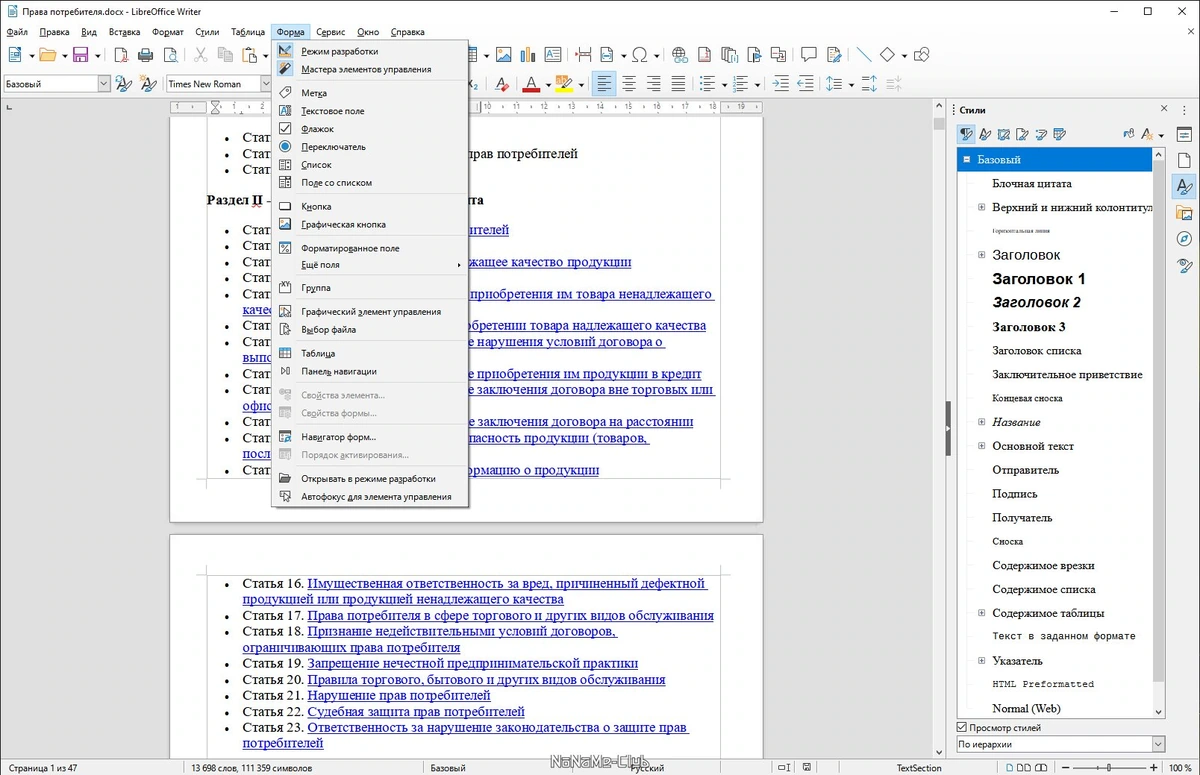Viewport: 1200px width, 775px height.
Task: Open sidebar Properties deck icon
Action: click(1184, 134)
